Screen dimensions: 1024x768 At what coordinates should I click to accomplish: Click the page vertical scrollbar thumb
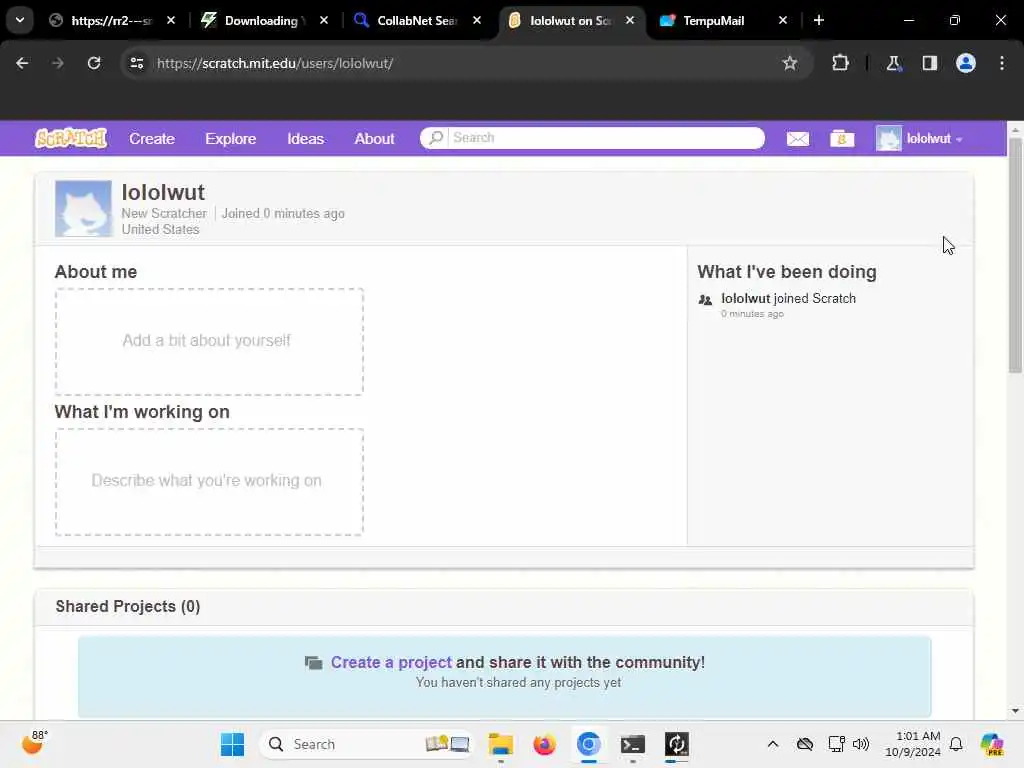point(1015,255)
